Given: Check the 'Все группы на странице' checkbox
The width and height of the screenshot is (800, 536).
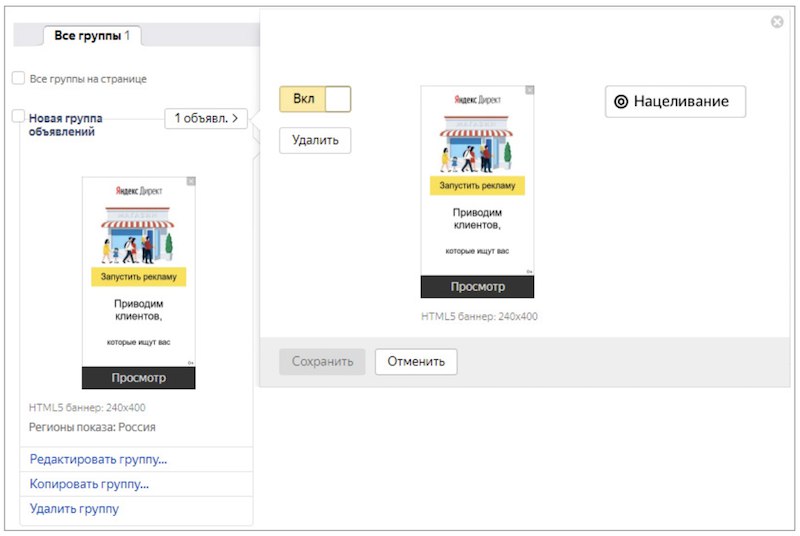Looking at the screenshot, I should (x=18, y=78).
